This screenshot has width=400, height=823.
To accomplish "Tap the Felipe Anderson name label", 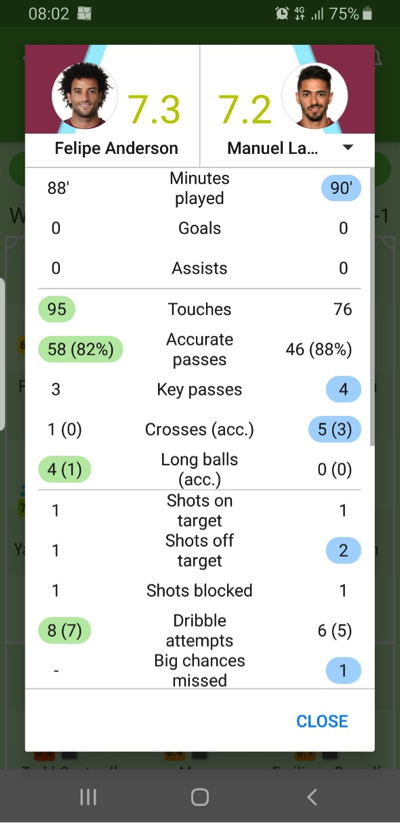I will pyautogui.click(x=117, y=148).
